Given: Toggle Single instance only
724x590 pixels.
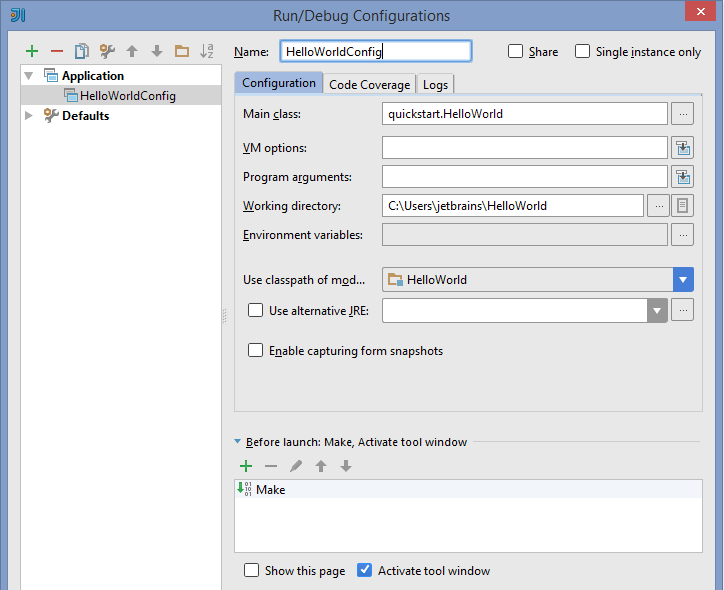Looking at the screenshot, I should pos(582,51).
